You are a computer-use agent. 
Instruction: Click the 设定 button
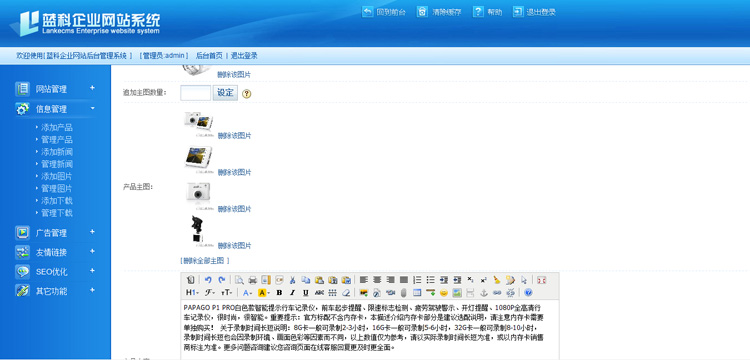[225, 93]
